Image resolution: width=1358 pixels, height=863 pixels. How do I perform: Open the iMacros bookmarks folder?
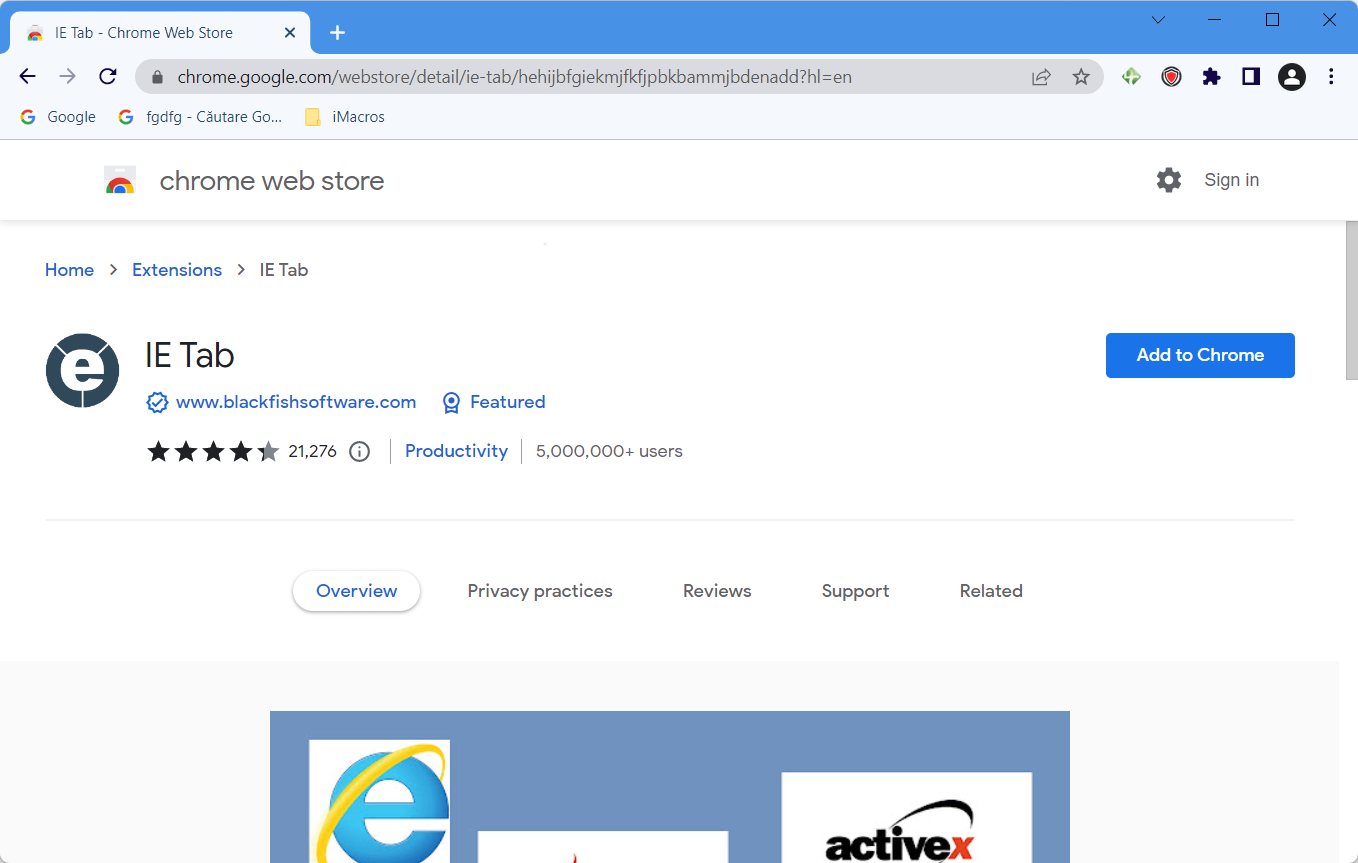(x=345, y=117)
